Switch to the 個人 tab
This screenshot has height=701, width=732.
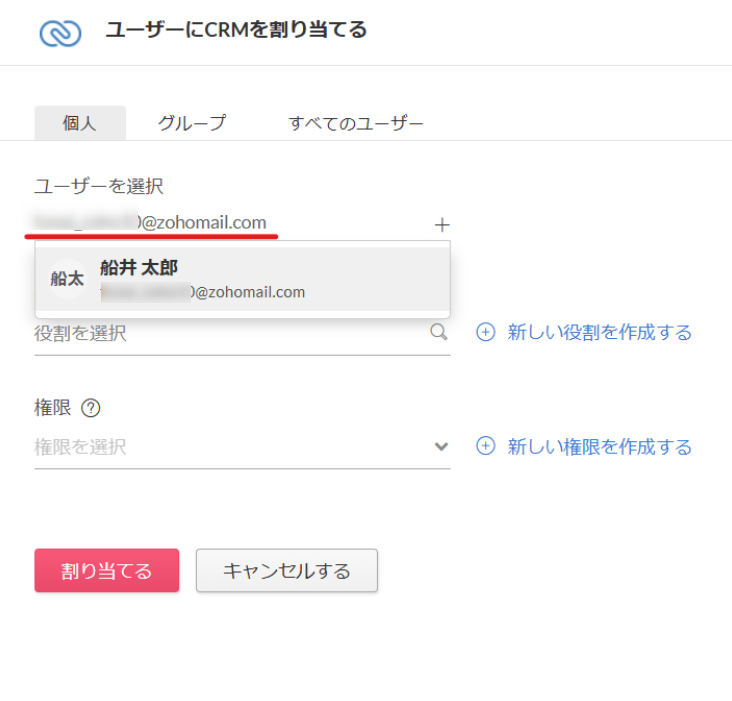[x=80, y=123]
